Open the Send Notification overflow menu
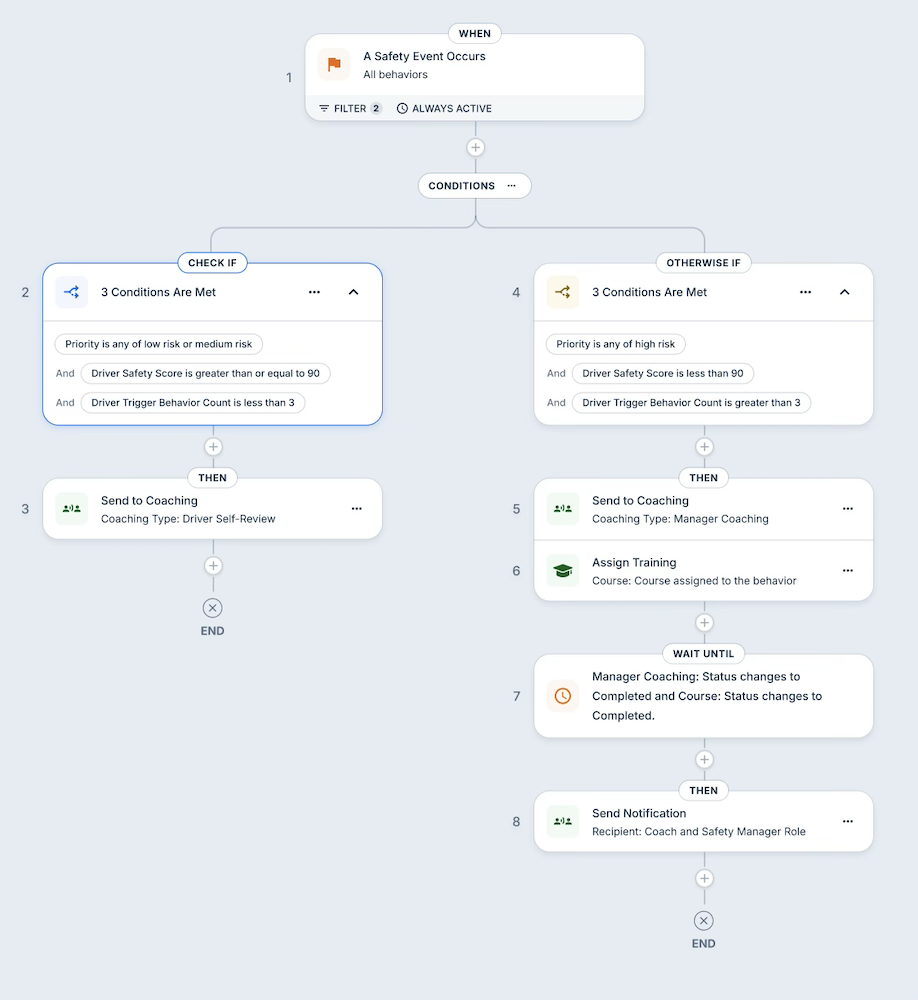The width and height of the screenshot is (918, 1000). click(x=847, y=821)
